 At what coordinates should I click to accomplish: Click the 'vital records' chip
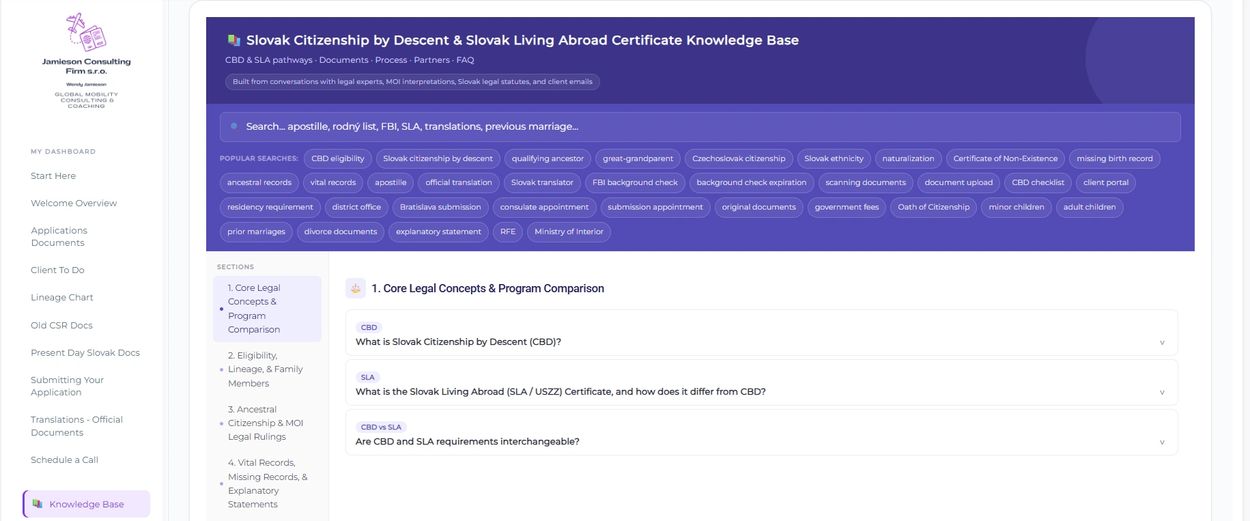pyautogui.click(x=333, y=182)
